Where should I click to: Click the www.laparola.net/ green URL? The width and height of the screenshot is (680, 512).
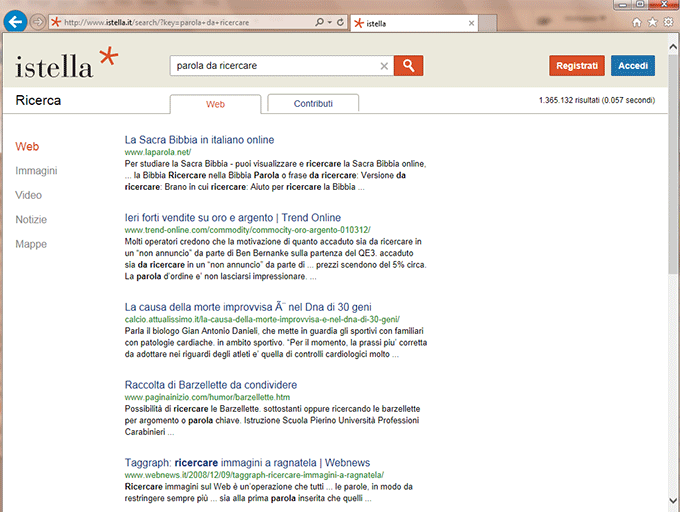pyautogui.click(x=158, y=152)
